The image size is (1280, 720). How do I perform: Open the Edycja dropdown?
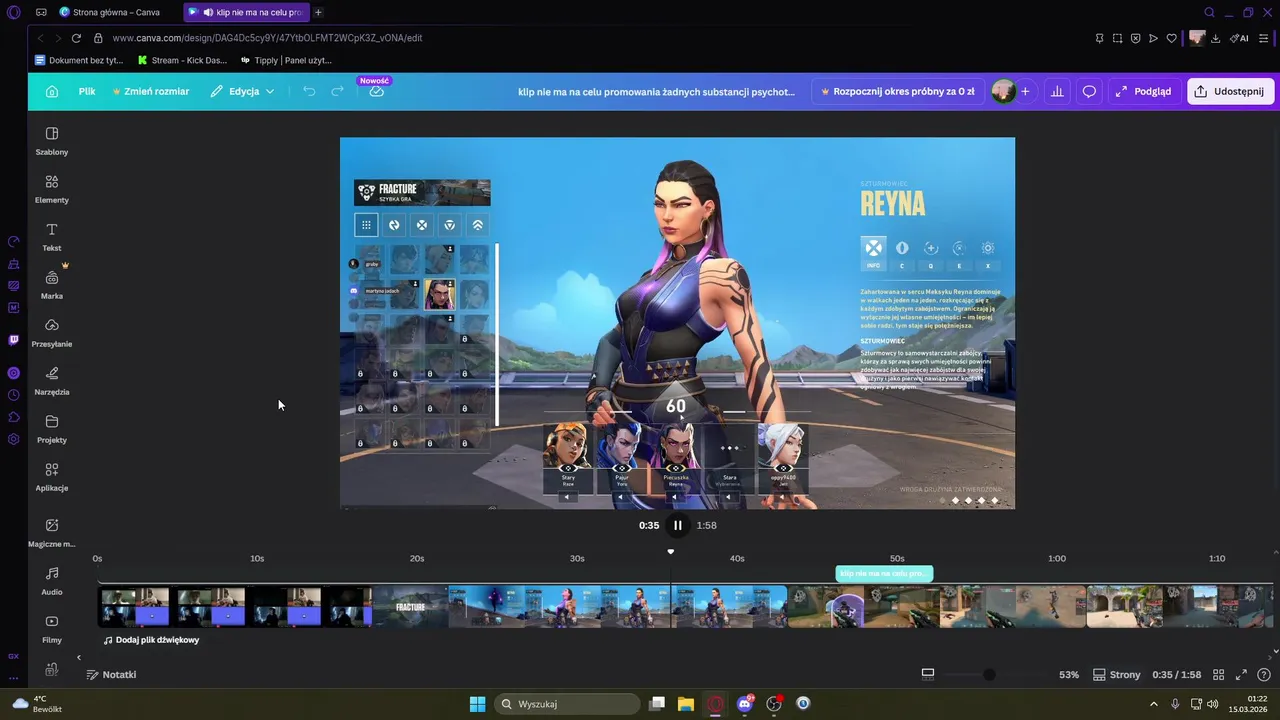point(242,91)
